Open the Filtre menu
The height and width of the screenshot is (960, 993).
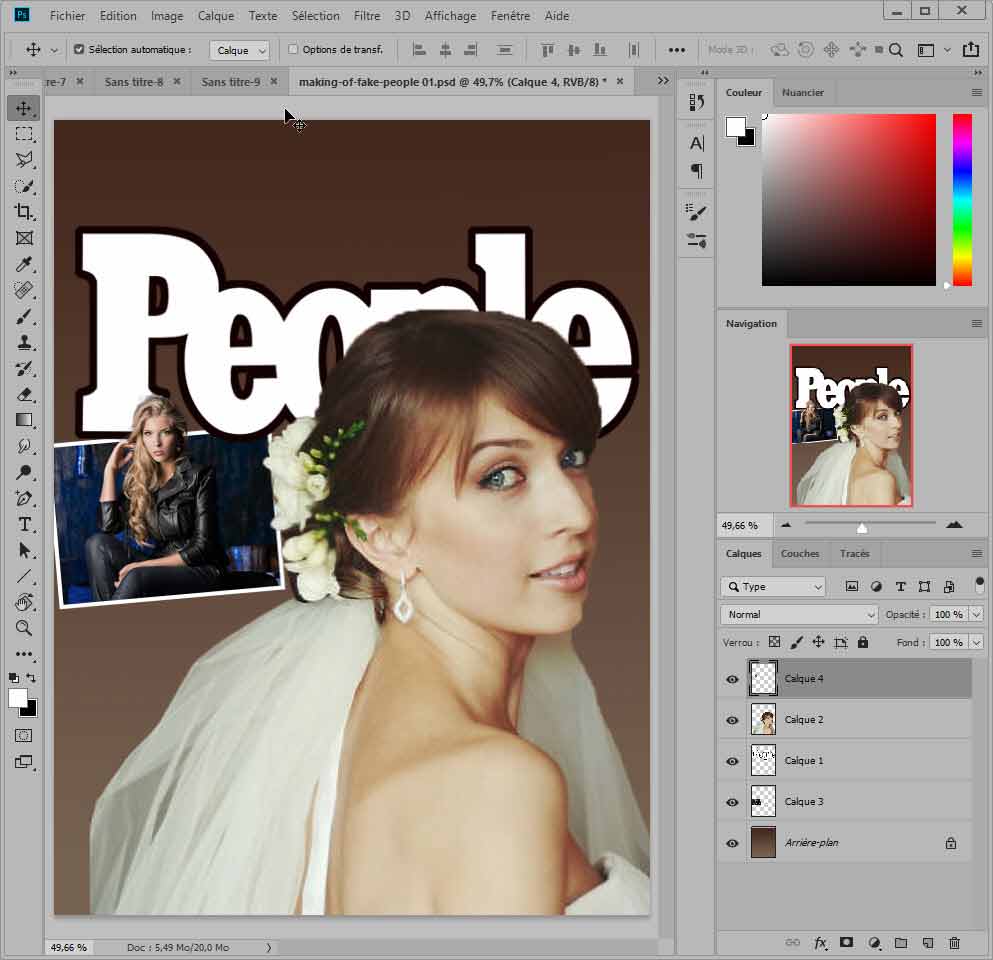coord(367,16)
